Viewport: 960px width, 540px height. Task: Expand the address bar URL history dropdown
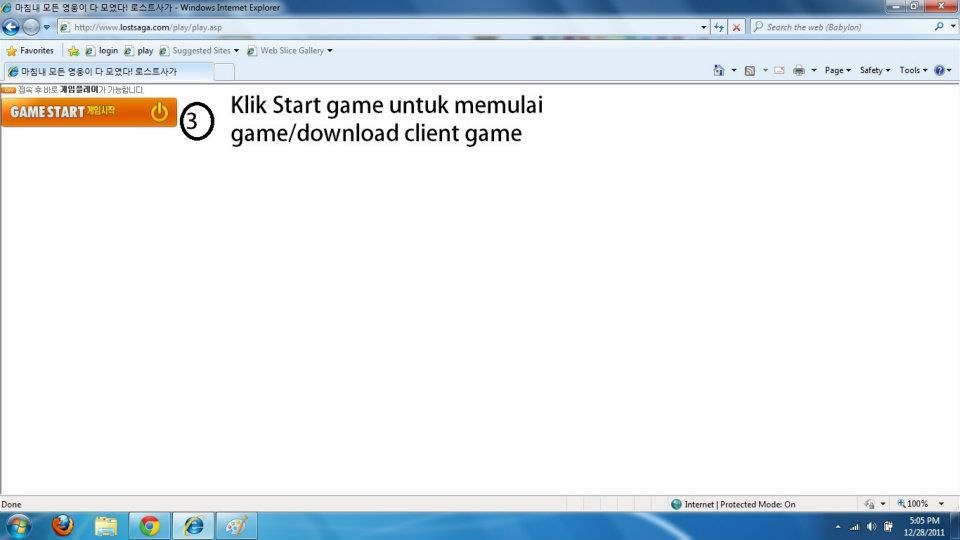703,27
